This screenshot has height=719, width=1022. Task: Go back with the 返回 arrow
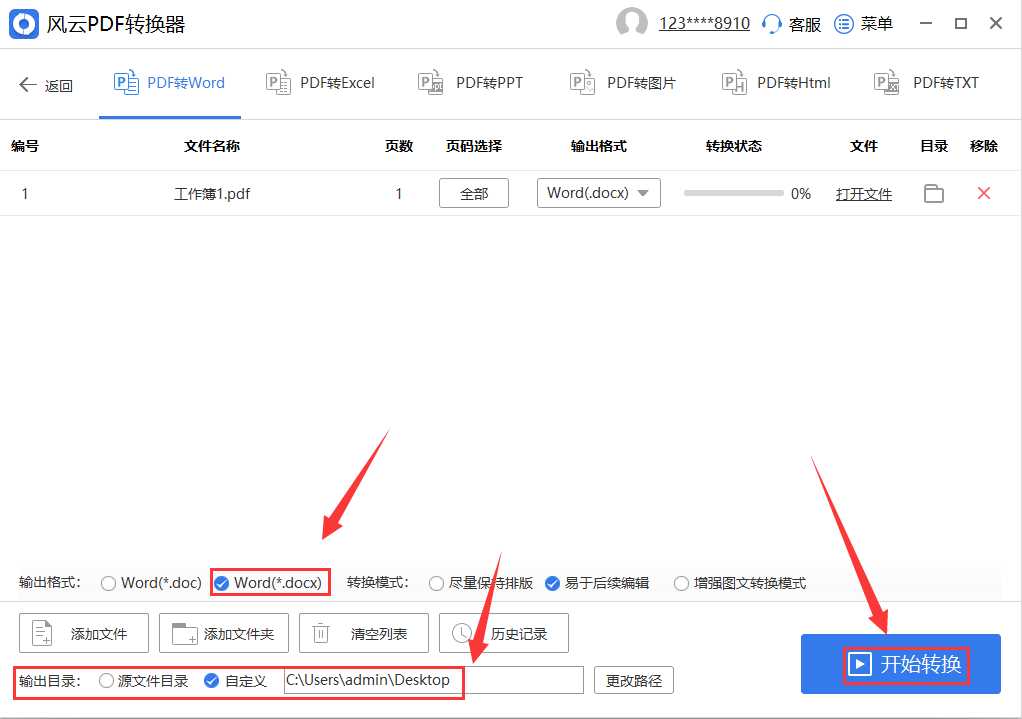(x=46, y=85)
